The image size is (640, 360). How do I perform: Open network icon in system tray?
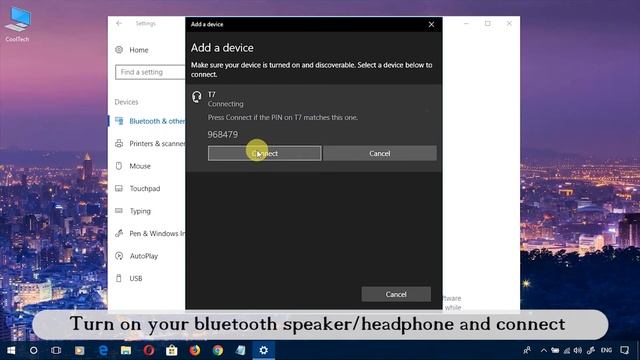click(x=567, y=350)
